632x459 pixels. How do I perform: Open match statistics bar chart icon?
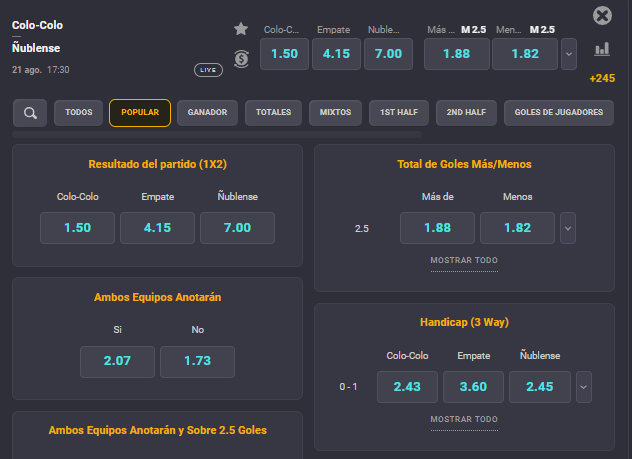click(x=602, y=49)
